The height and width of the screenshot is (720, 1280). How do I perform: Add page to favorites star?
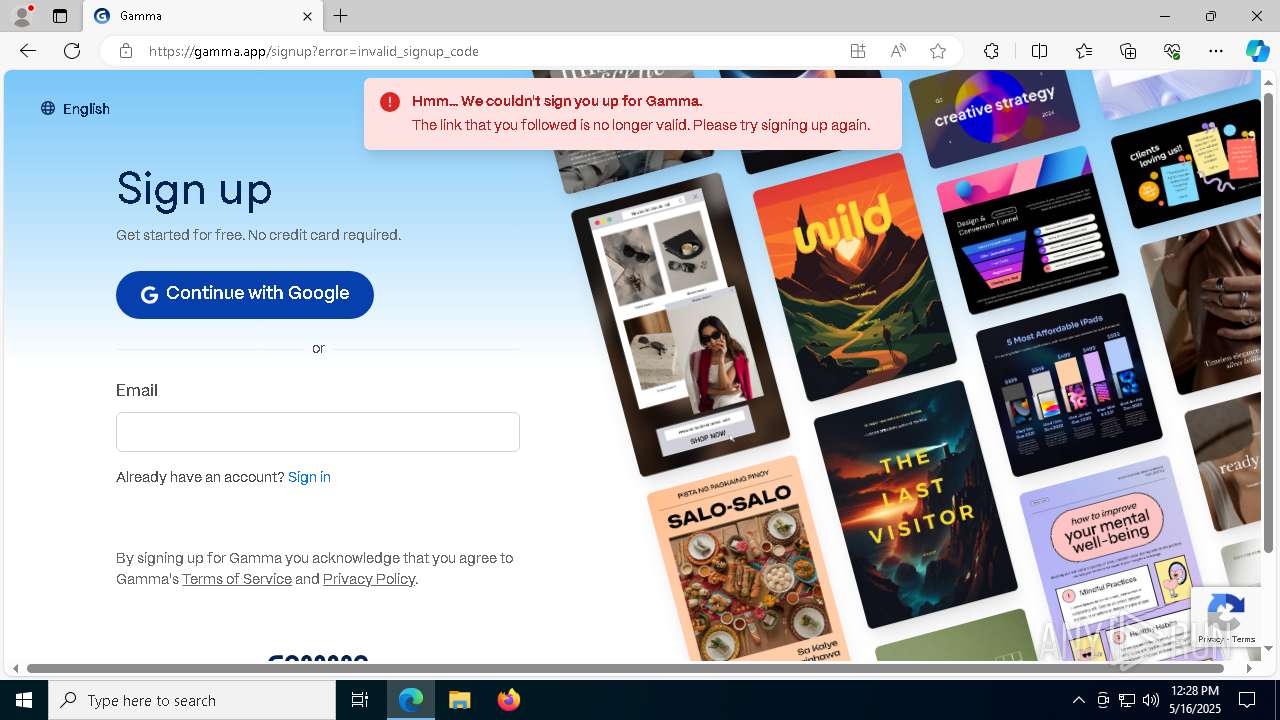click(x=938, y=51)
